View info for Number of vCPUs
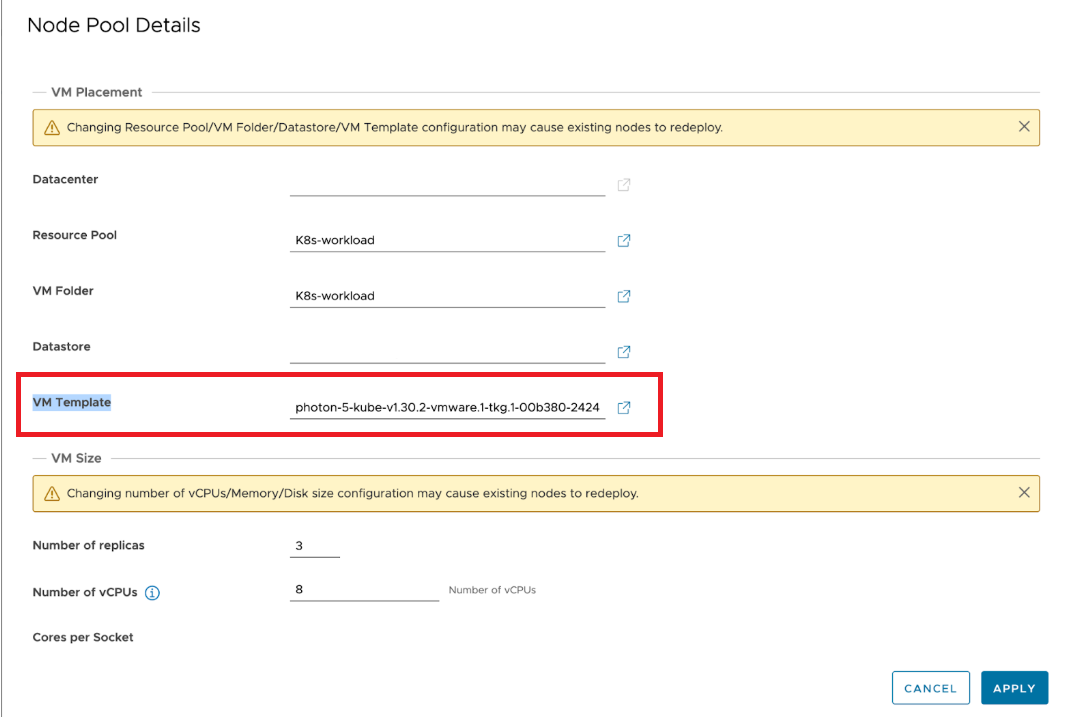 153,593
